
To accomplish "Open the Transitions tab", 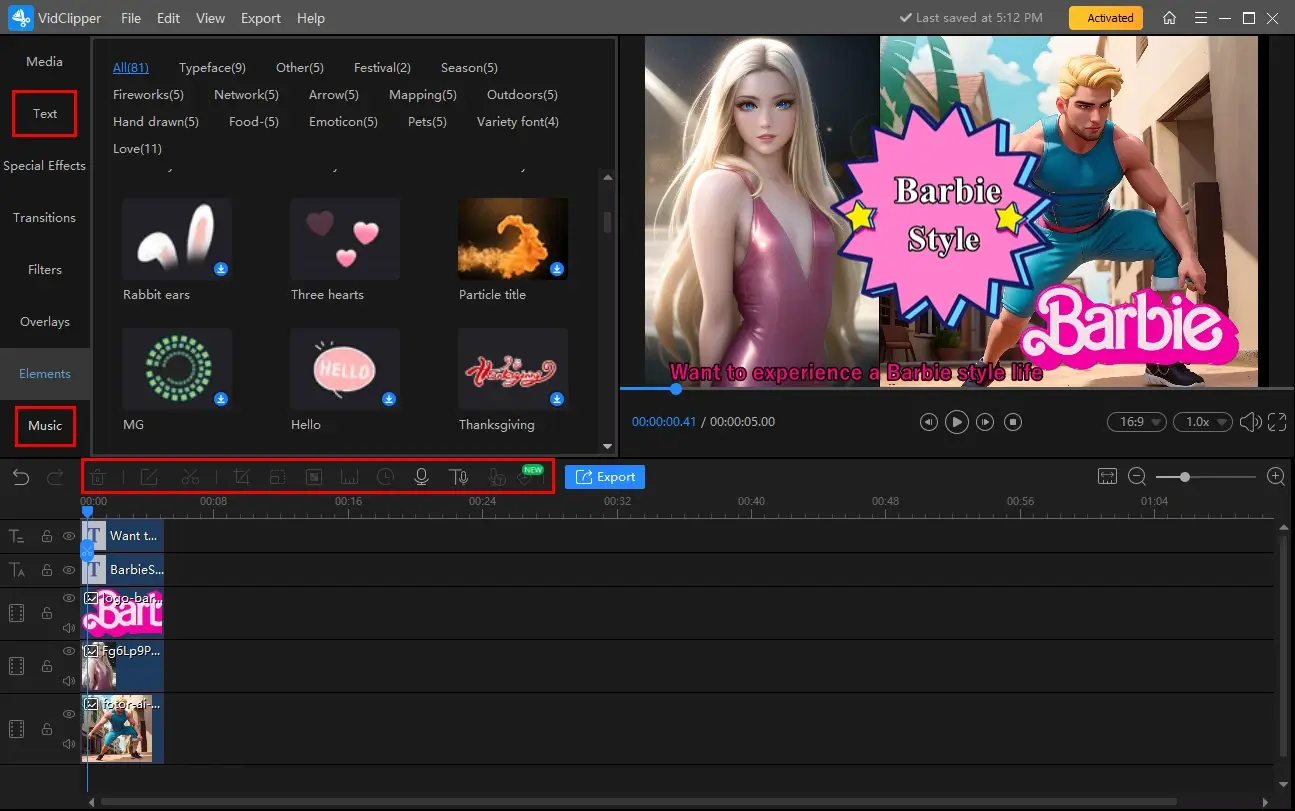I will coord(45,218).
